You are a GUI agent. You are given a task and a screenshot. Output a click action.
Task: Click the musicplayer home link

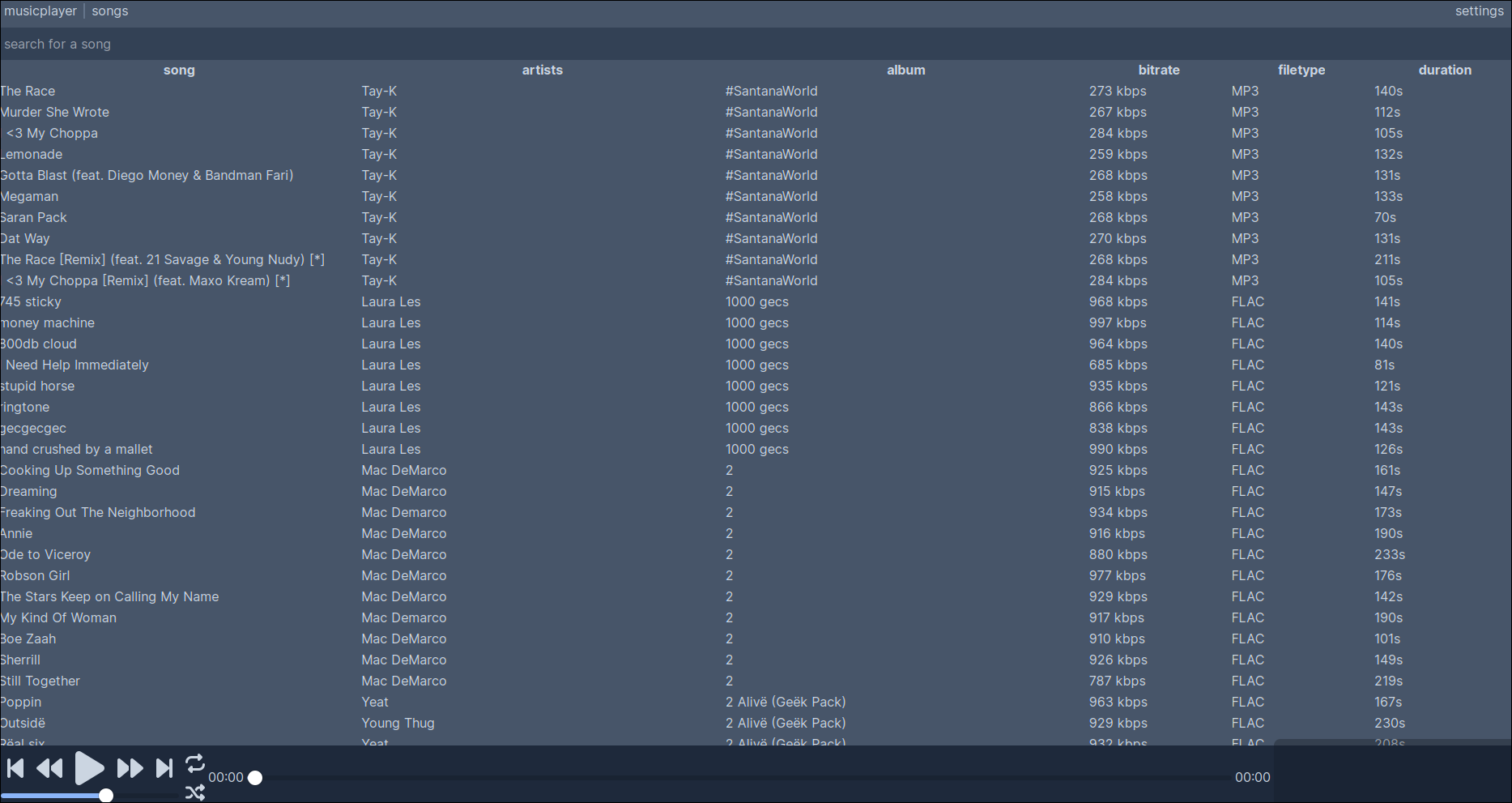coord(40,11)
